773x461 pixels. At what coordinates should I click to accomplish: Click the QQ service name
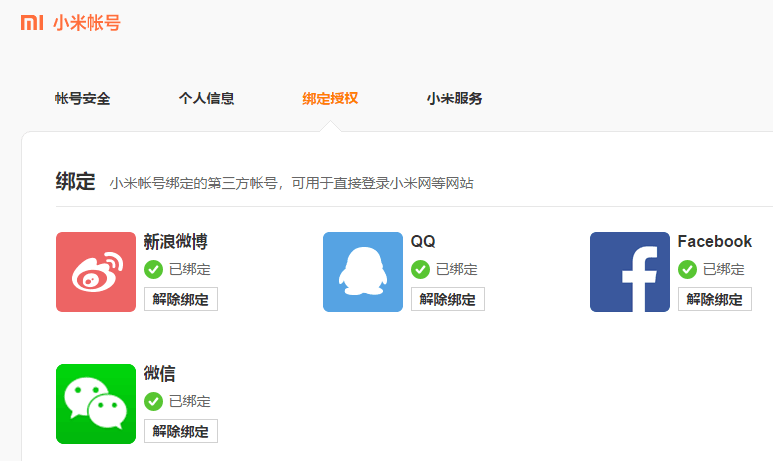coord(423,242)
